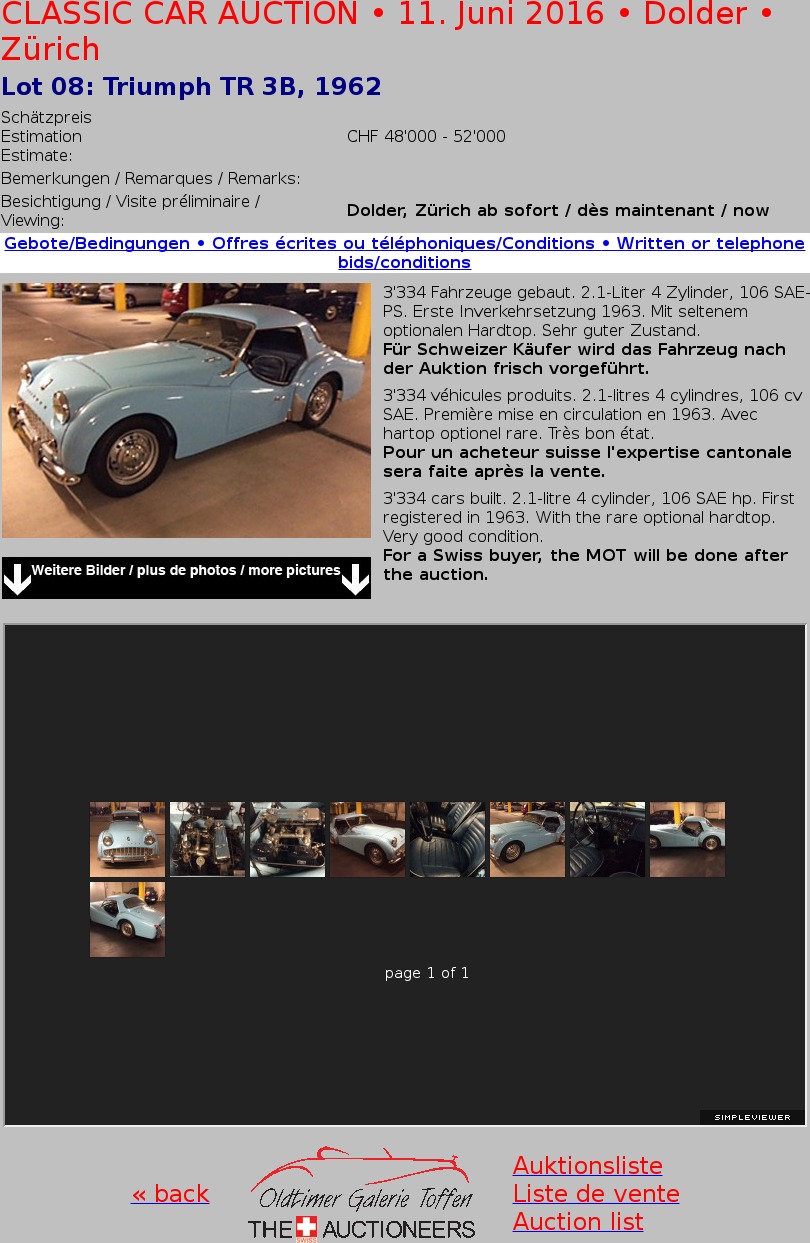This screenshot has width=810, height=1243.
Task: Click the SimpleViewer label in the gallery corner
Action: (x=752, y=1117)
